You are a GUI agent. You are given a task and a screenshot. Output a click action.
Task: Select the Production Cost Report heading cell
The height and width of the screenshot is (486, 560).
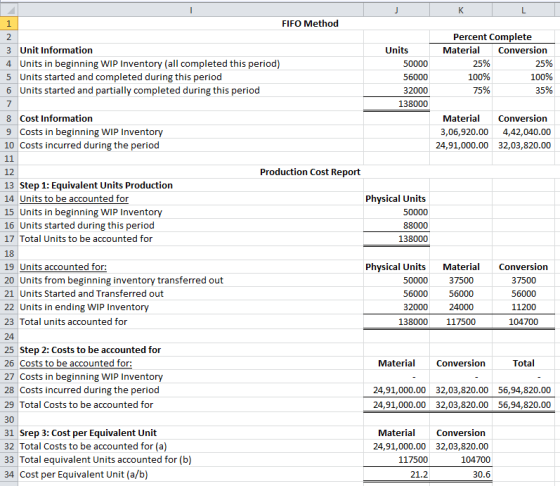[310, 172]
